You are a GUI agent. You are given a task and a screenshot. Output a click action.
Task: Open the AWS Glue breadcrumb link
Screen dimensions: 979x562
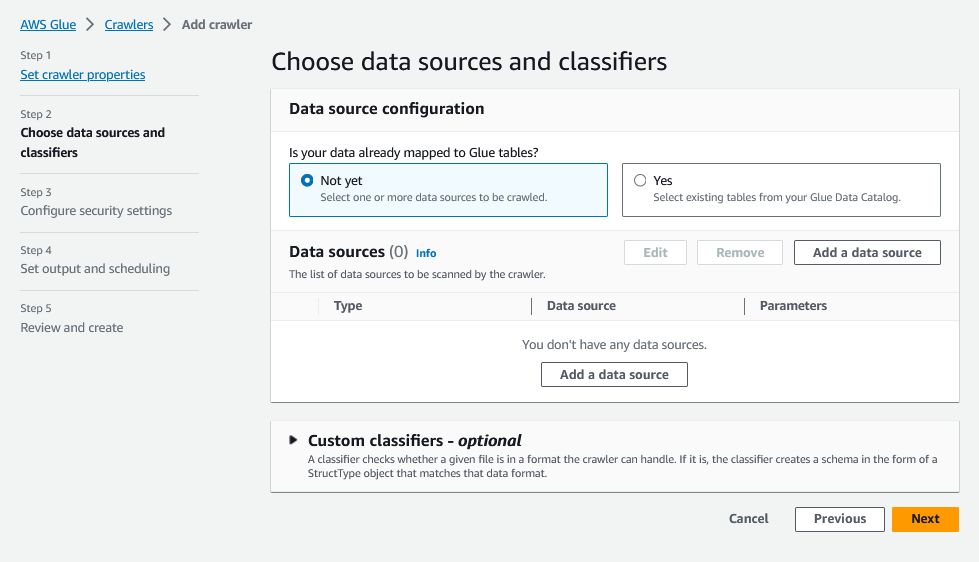point(48,24)
